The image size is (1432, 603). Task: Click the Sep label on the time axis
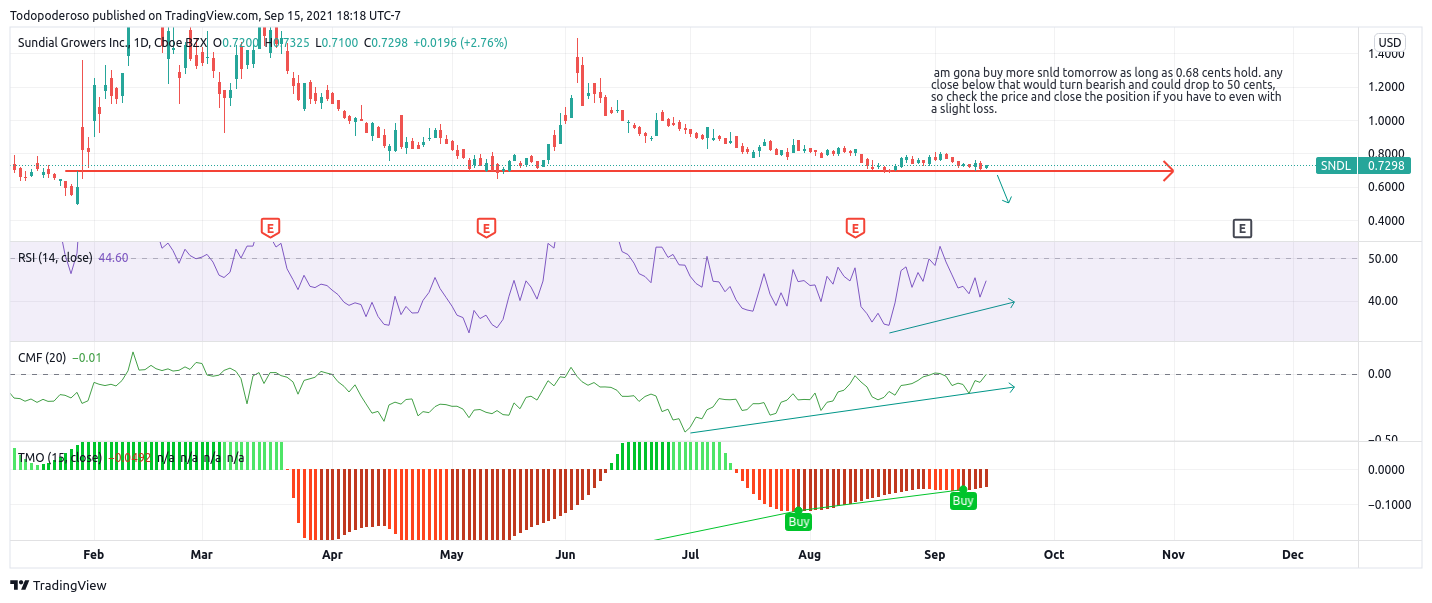(x=935, y=554)
